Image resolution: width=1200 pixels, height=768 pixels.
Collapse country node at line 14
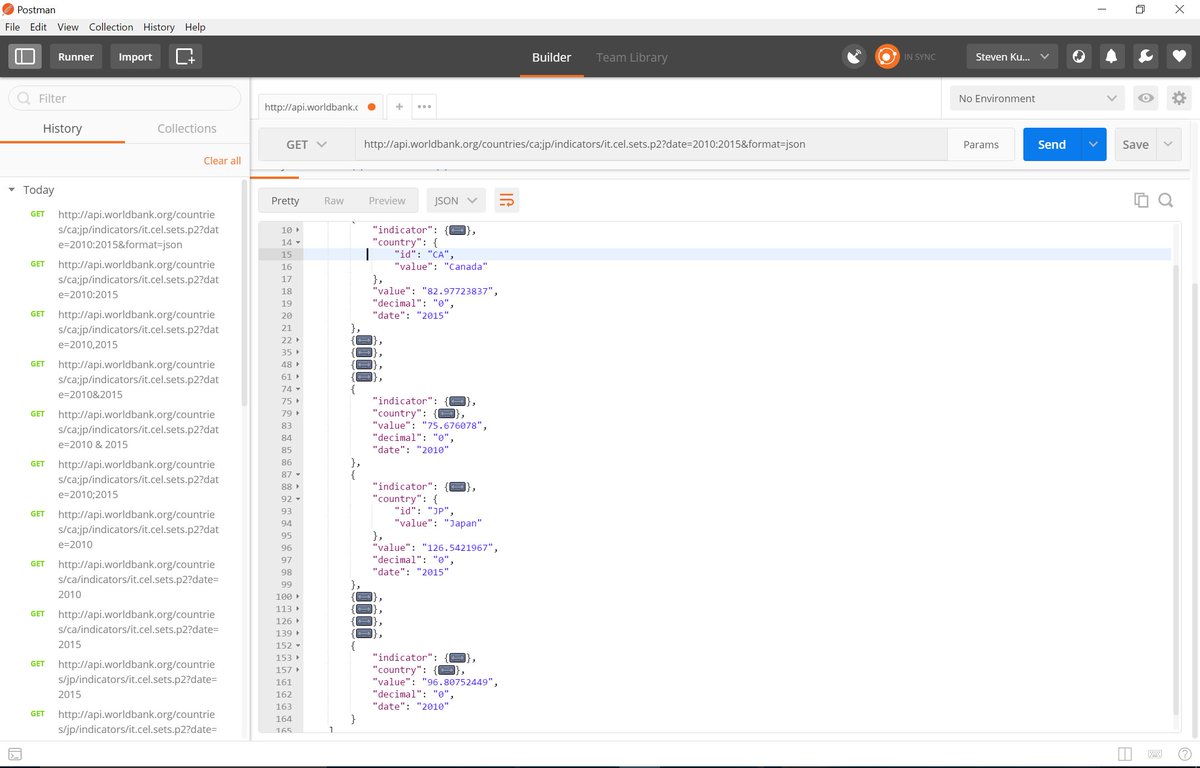298,242
